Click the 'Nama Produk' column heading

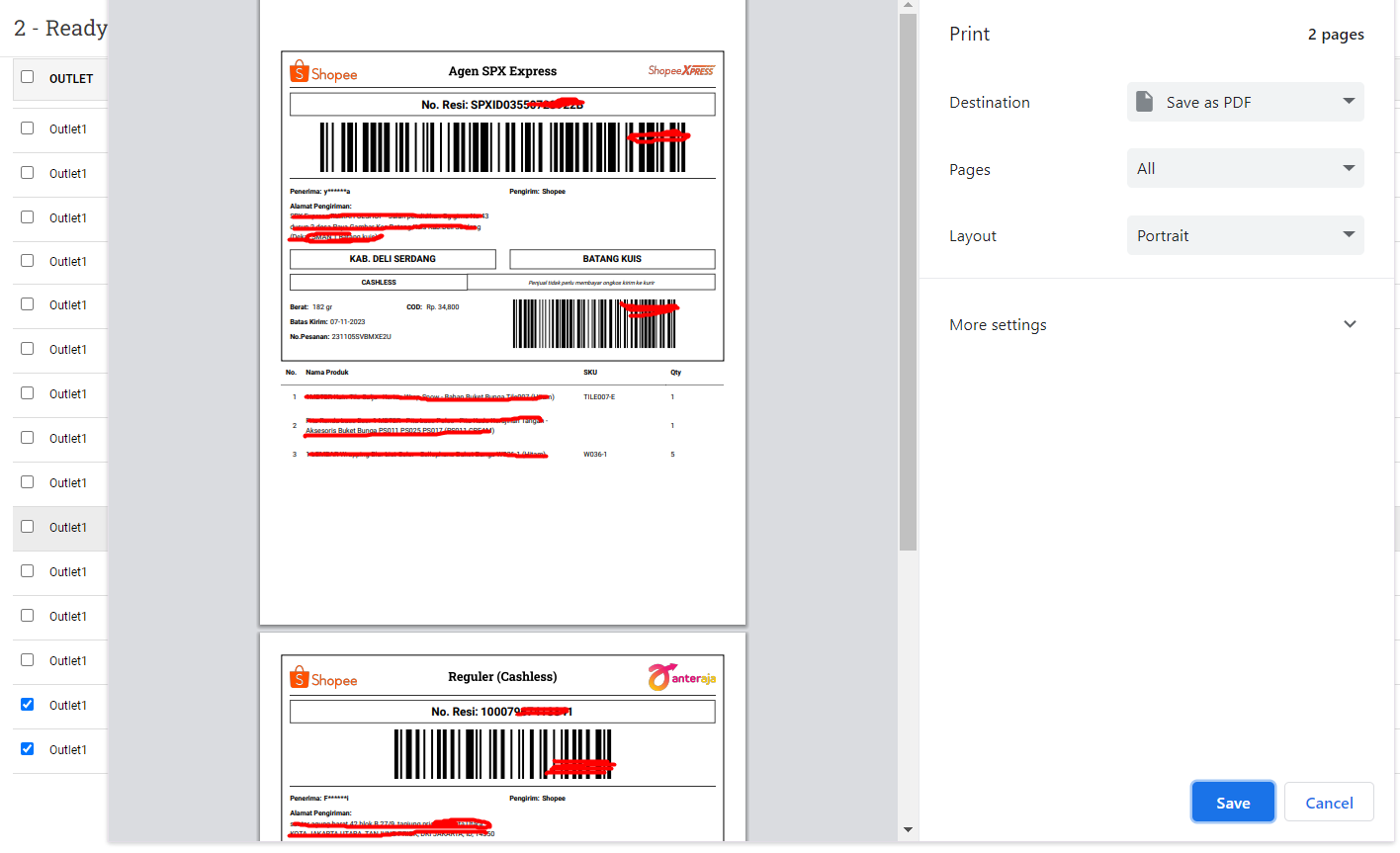click(327, 373)
